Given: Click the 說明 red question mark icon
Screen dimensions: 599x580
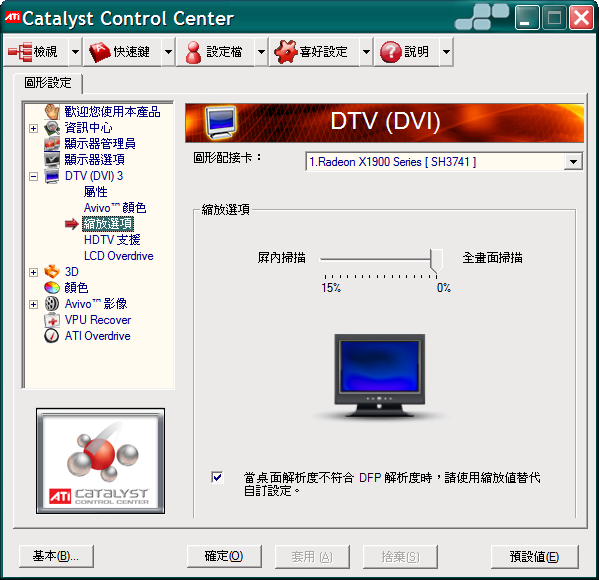Looking at the screenshot, I should pyautogui.click(x=390, y=52).
